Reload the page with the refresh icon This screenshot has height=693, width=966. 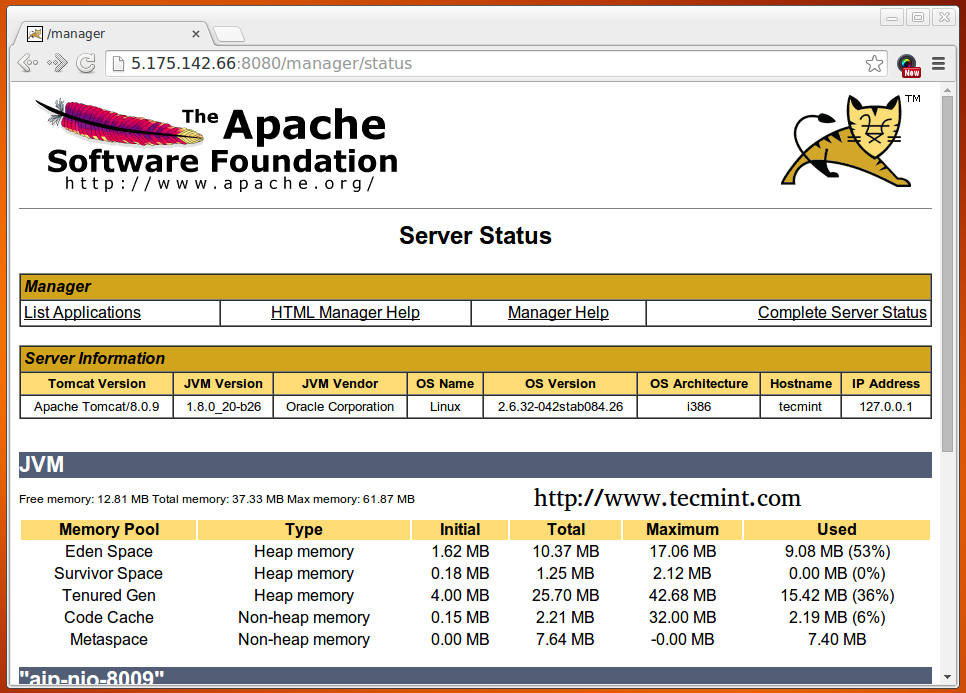pyautogui.click(x=86, y=63)
